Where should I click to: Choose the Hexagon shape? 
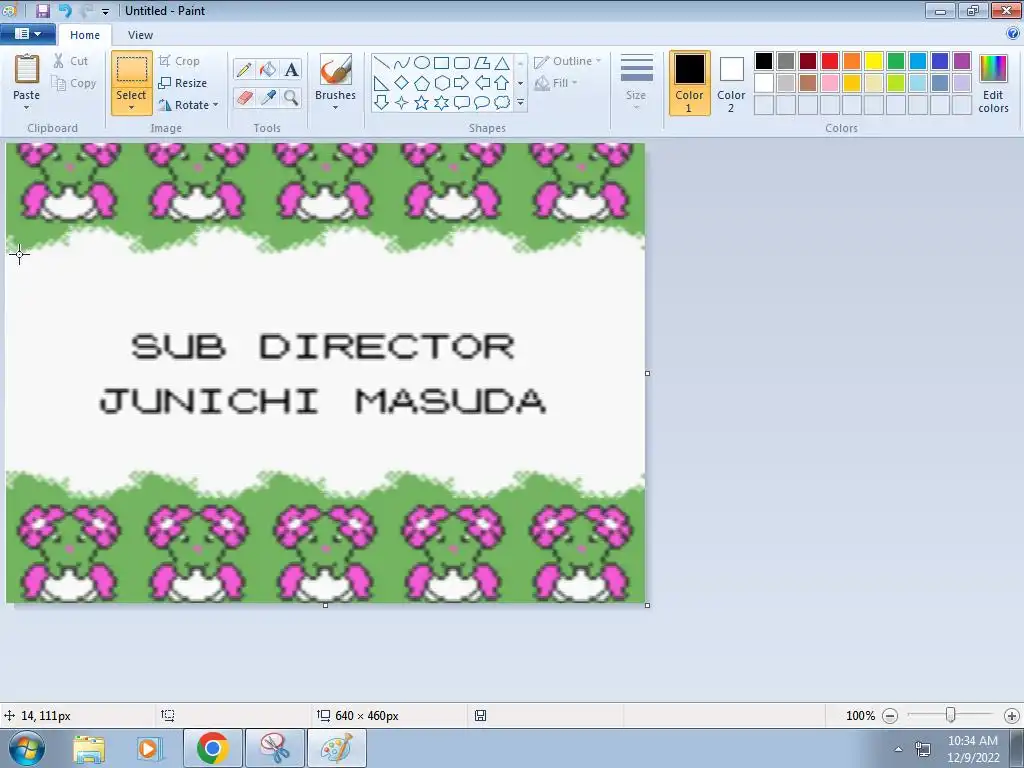[x=441, y=83]
